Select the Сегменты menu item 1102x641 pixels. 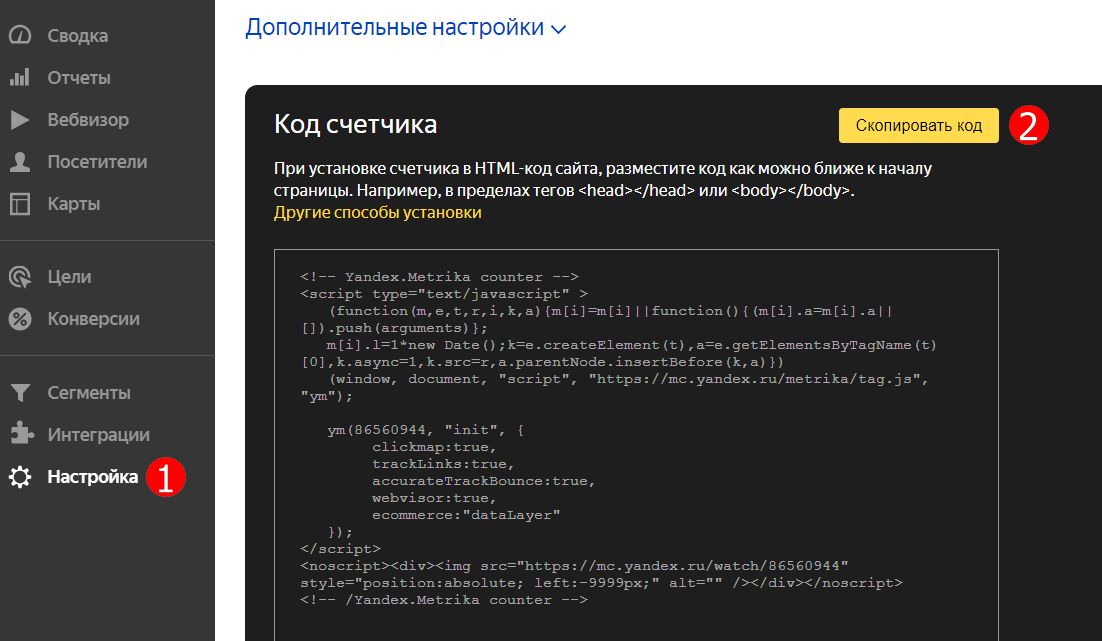coord(89,393)
